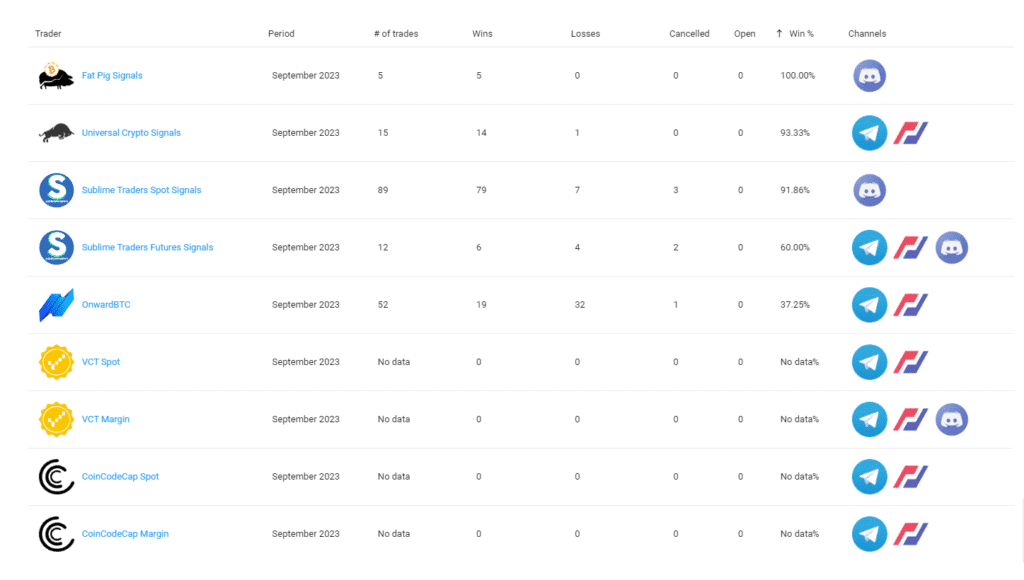1024x580 pixels.
Task: Open Telegram channel for VCT Spot
Action: coord(869,362)
